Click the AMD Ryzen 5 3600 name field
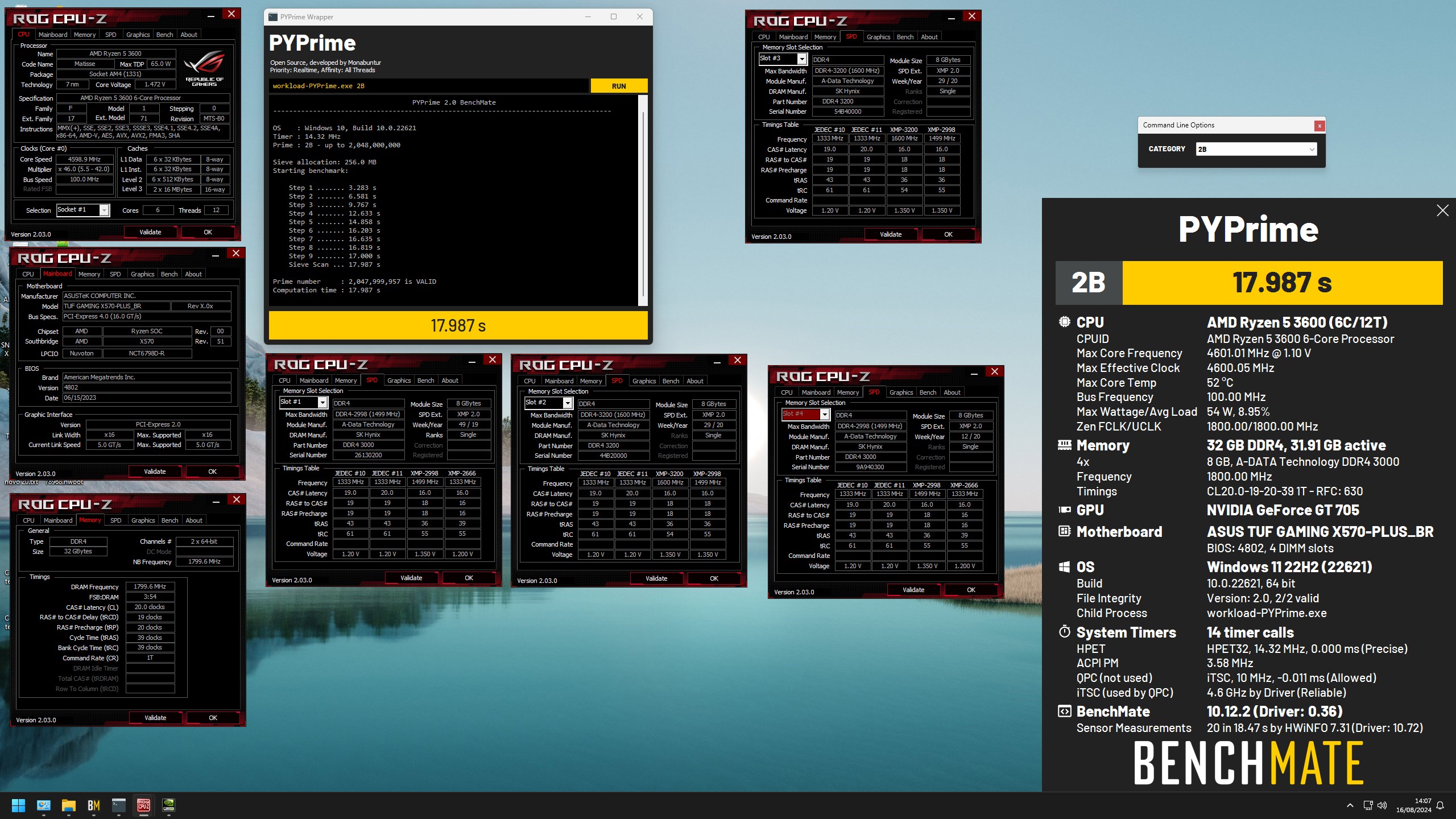This screenshot has height=819, width=1456. 115,53
